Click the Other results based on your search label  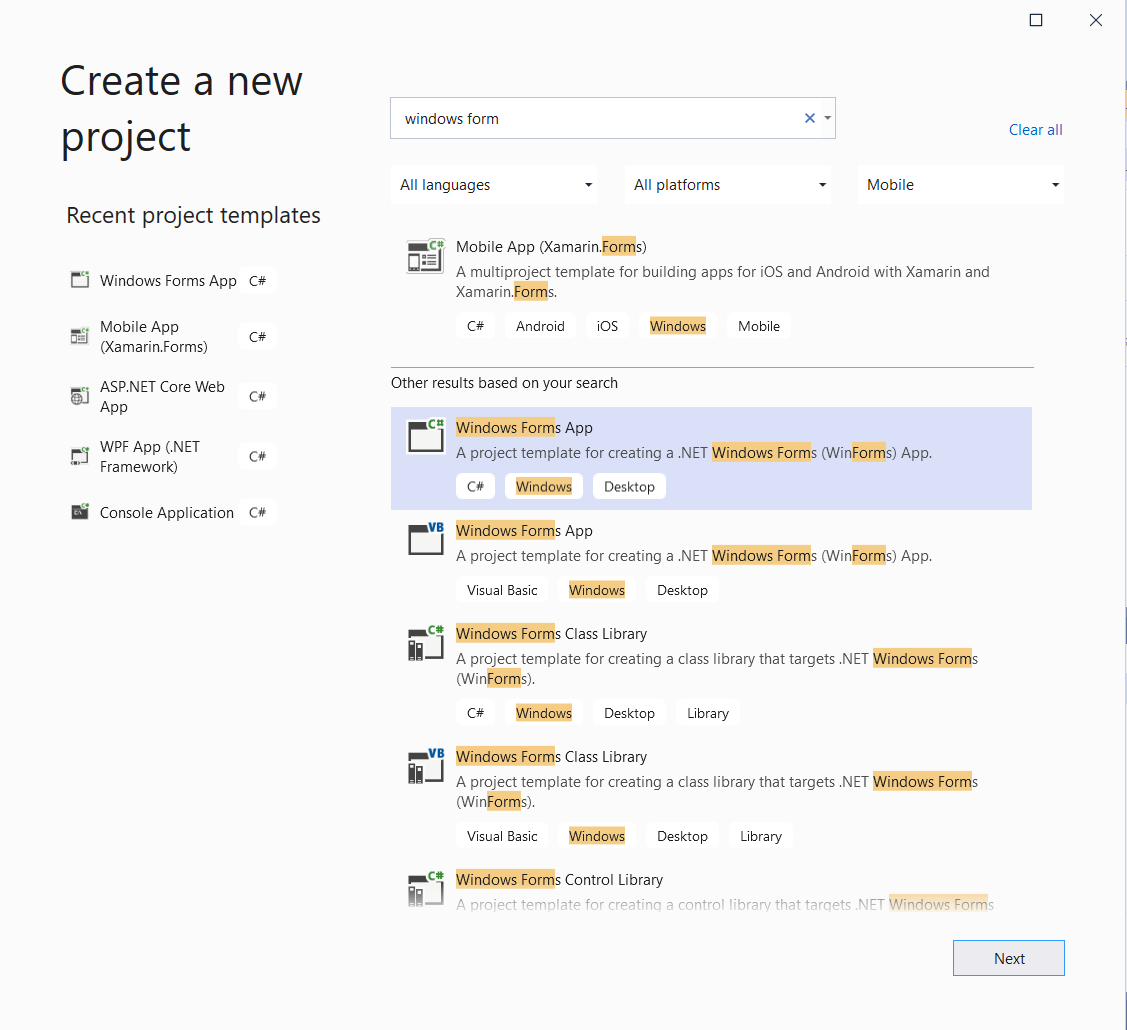(504, 383)
